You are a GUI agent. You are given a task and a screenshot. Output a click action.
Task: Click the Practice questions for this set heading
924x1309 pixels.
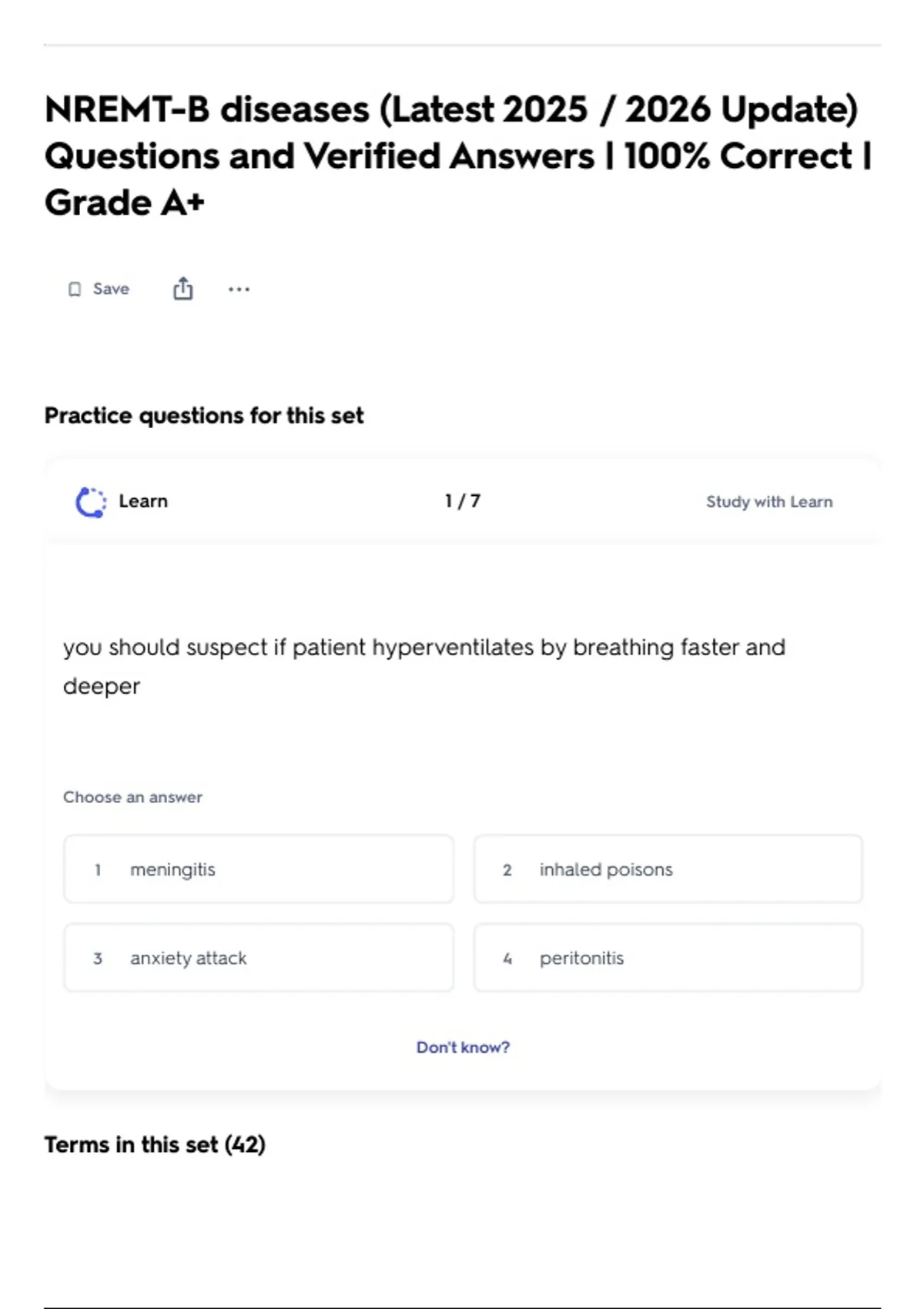[x=204, y=416]
